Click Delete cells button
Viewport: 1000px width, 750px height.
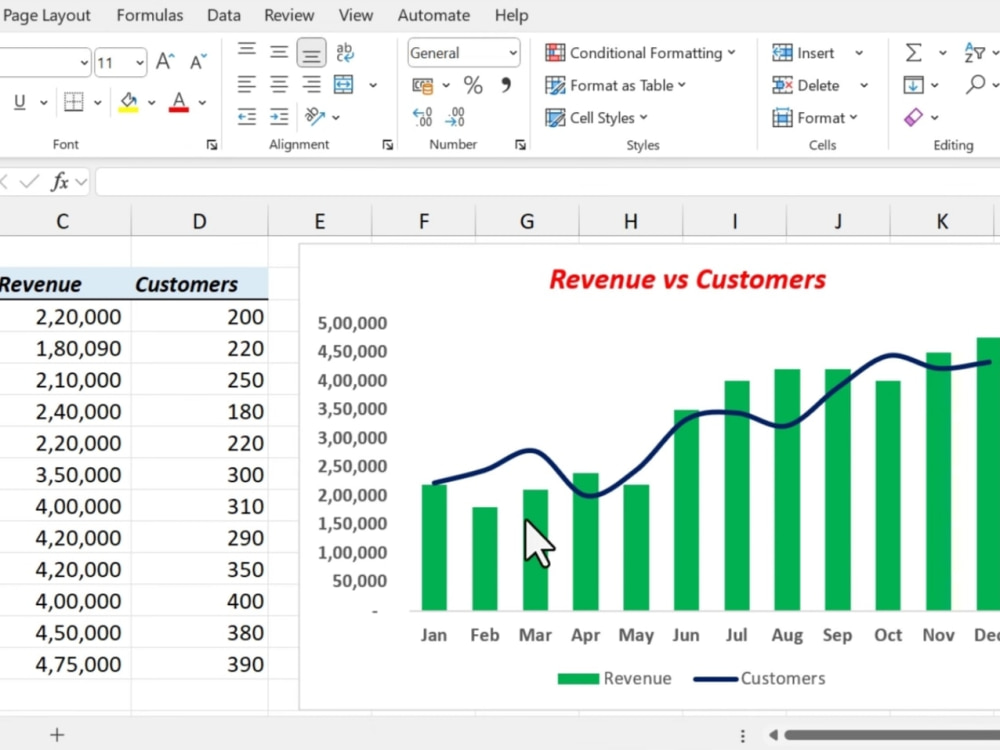(807, 85)
